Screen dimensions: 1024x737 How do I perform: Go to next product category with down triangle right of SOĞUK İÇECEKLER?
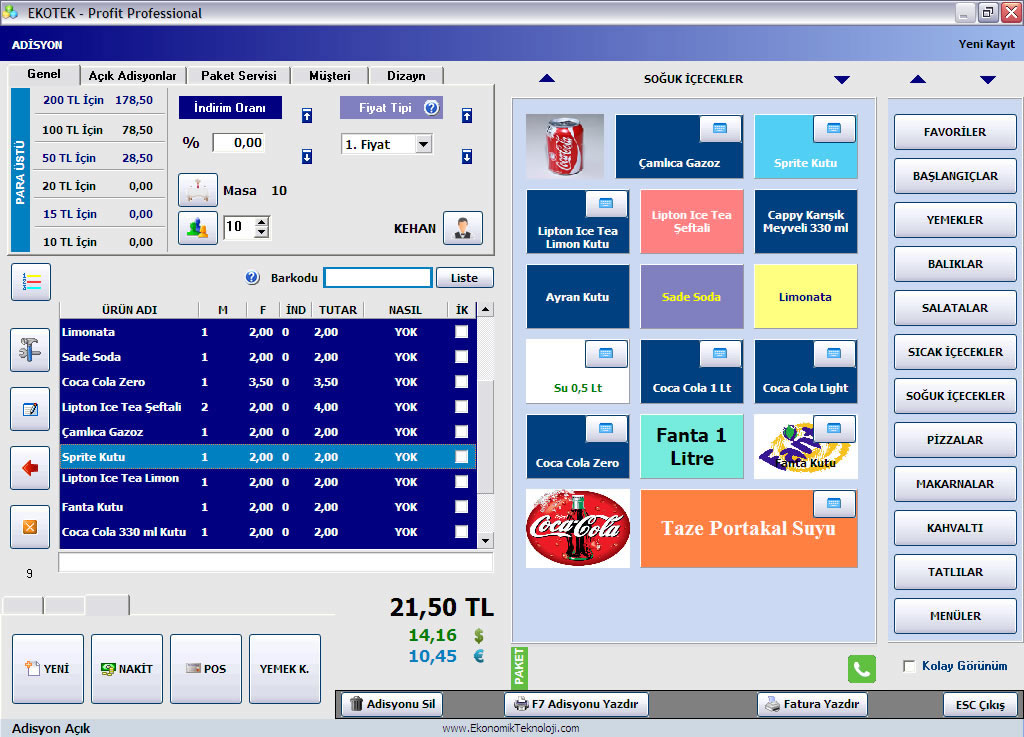point(842,80)
